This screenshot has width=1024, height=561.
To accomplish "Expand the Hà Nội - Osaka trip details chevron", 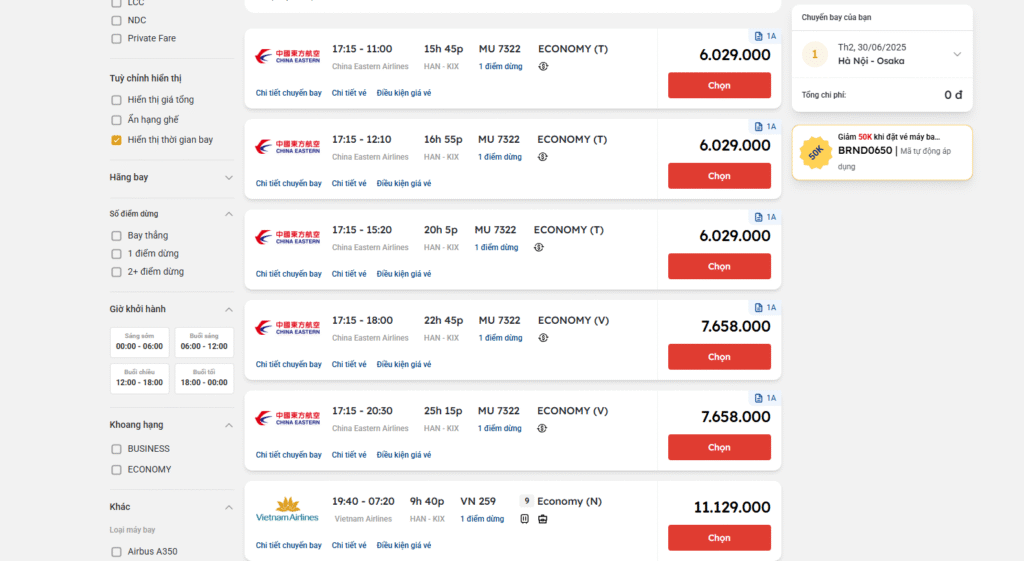I will click(x=957, y=54).
